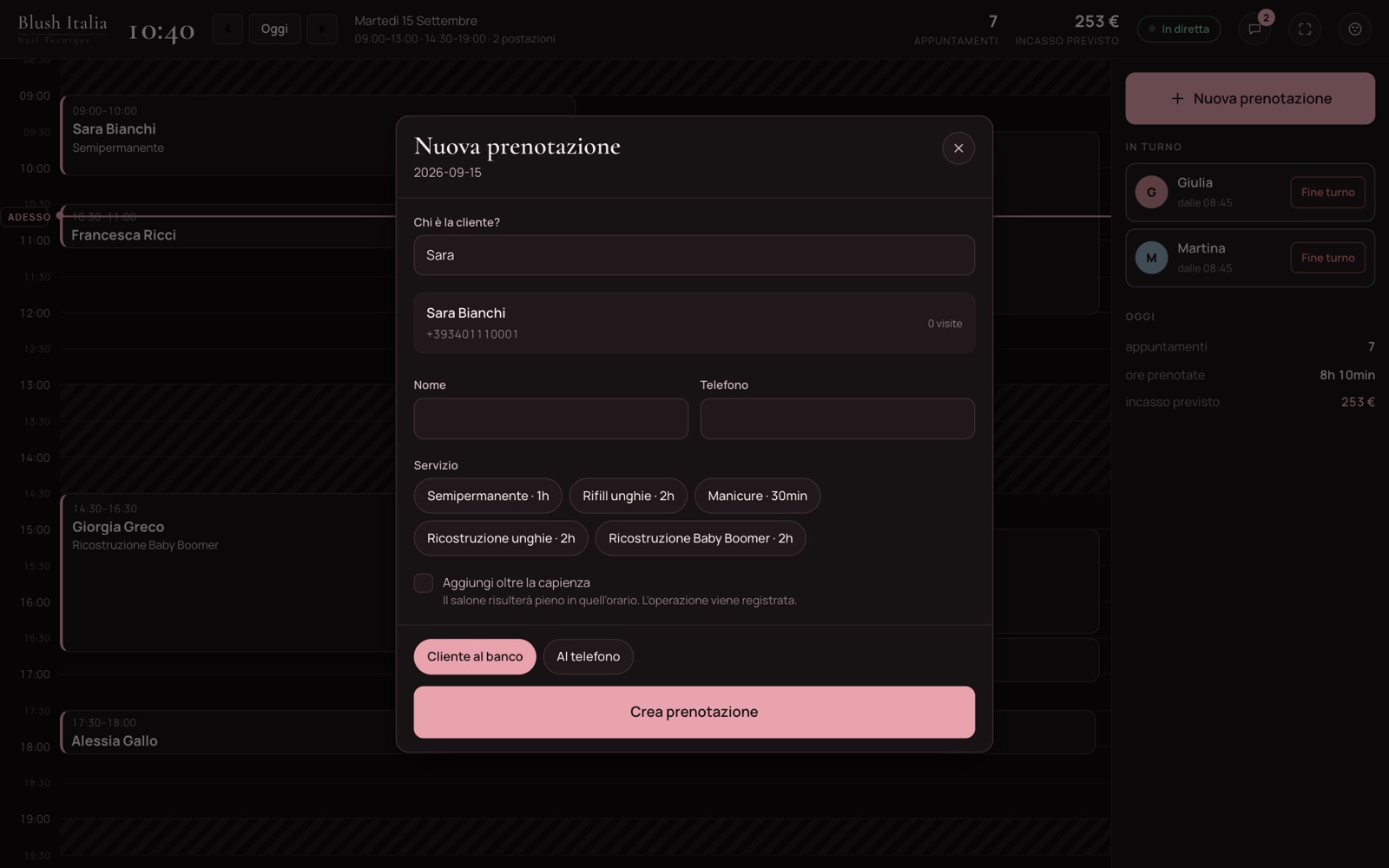This screenshot has width=1389, height=868.
Task: Select Ricostruzione unghie · 2h service
Action: click(x=501, y=538)
